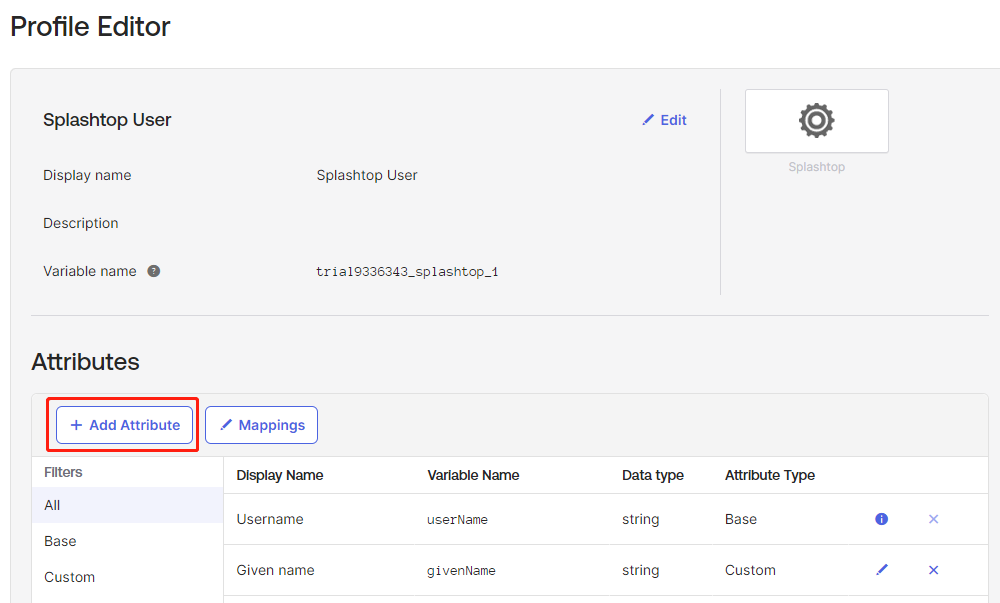Select the Base filter
Image resolution: width=1000 pixels, height=603 pixels.
pyautogui.click(x=128, y=541)
